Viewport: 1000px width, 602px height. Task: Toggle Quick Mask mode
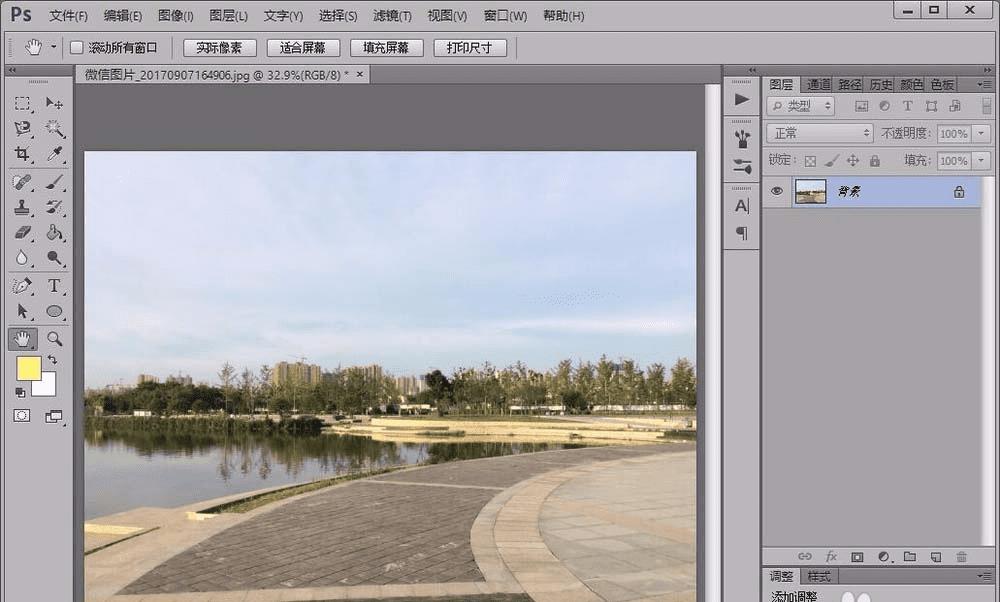coord(22,416)
